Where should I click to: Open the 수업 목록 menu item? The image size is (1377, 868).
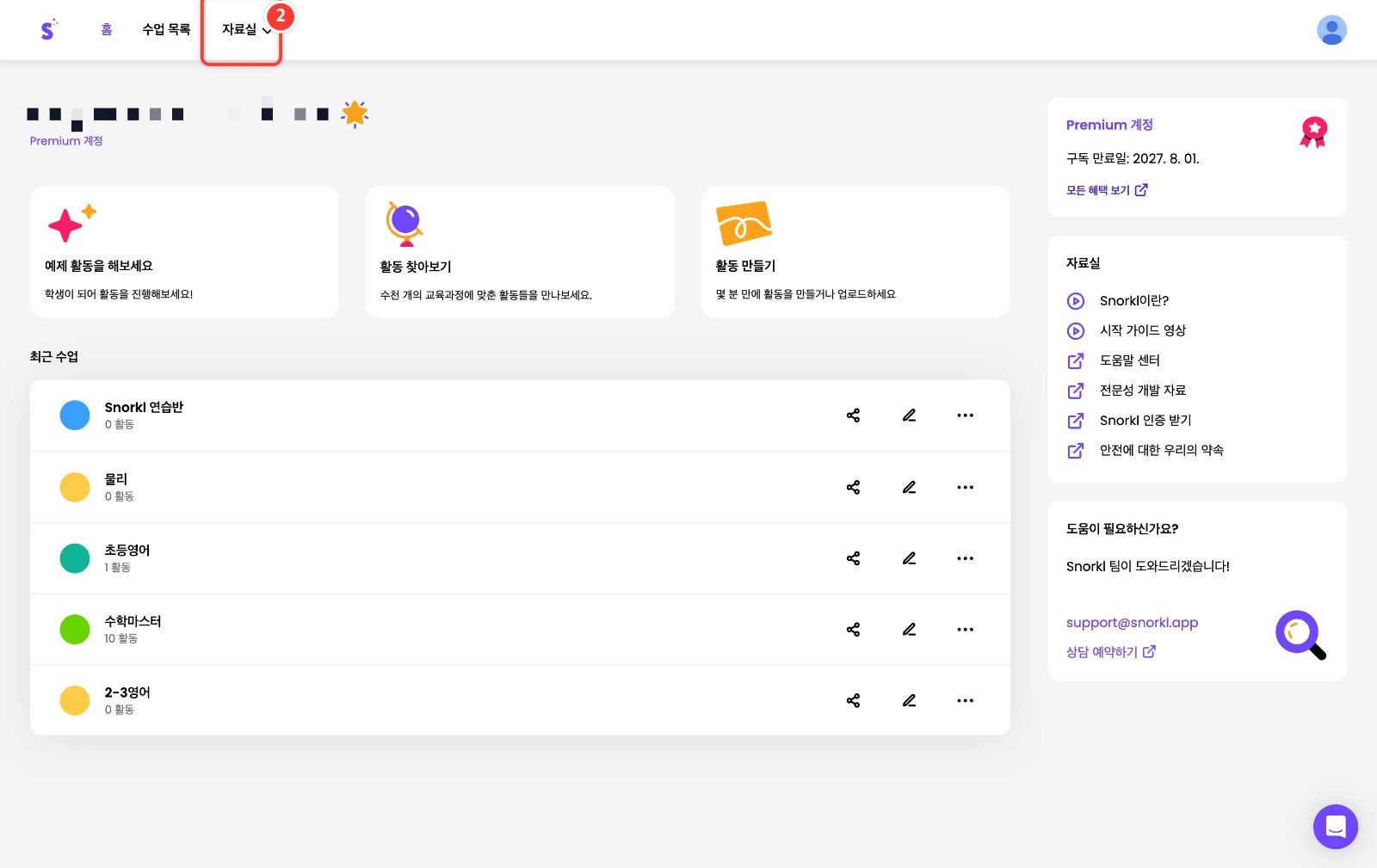(x=166, y=29)
